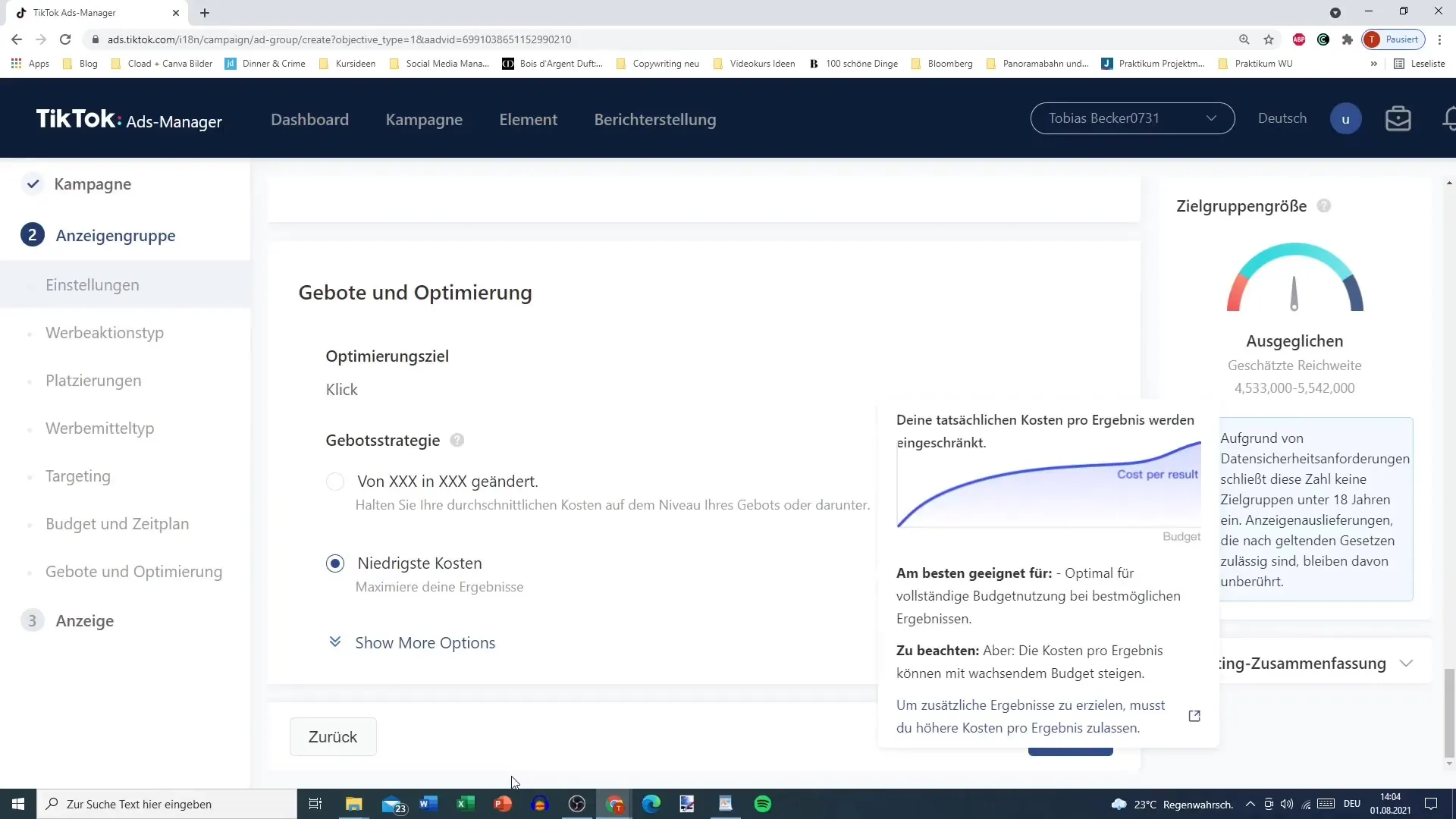Expand the Targeting-Zusammenfassung chevron
Viewport: 1456px width, 819px height.
pyautogui.click(x=1406, y=664)
